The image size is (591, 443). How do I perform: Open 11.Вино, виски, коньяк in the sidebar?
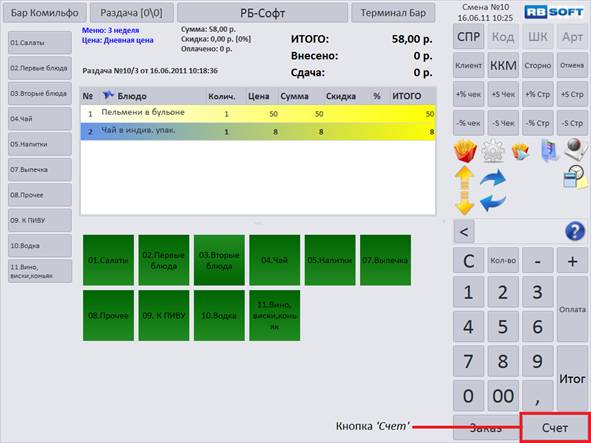(x=40, y=271)
